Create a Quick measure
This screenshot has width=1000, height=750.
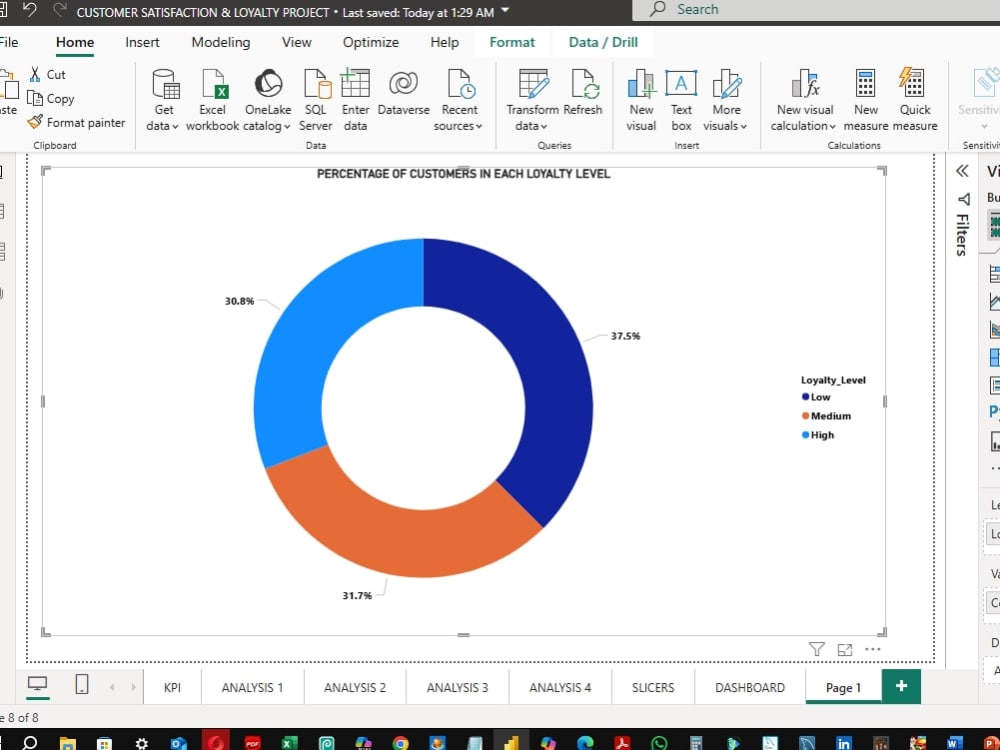915,100
